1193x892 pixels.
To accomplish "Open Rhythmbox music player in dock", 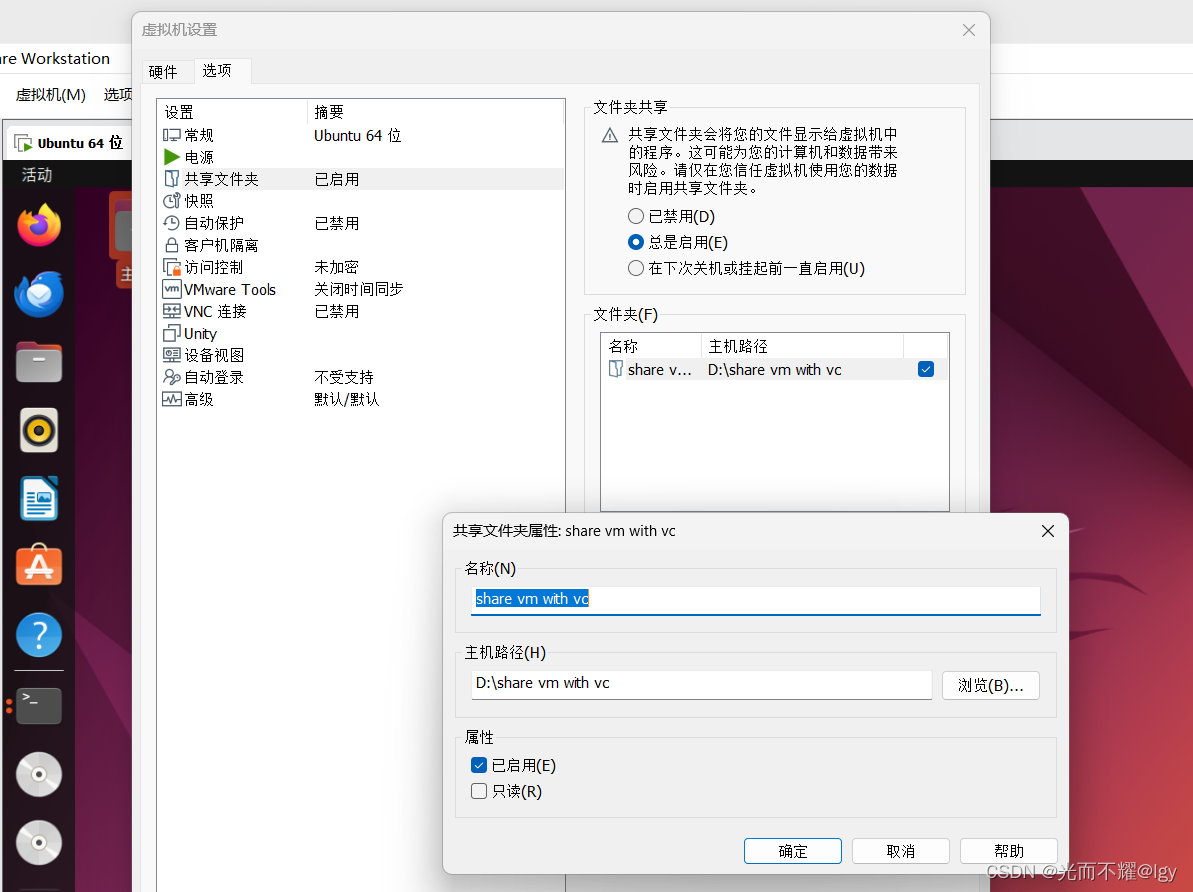I will (39, 430).
